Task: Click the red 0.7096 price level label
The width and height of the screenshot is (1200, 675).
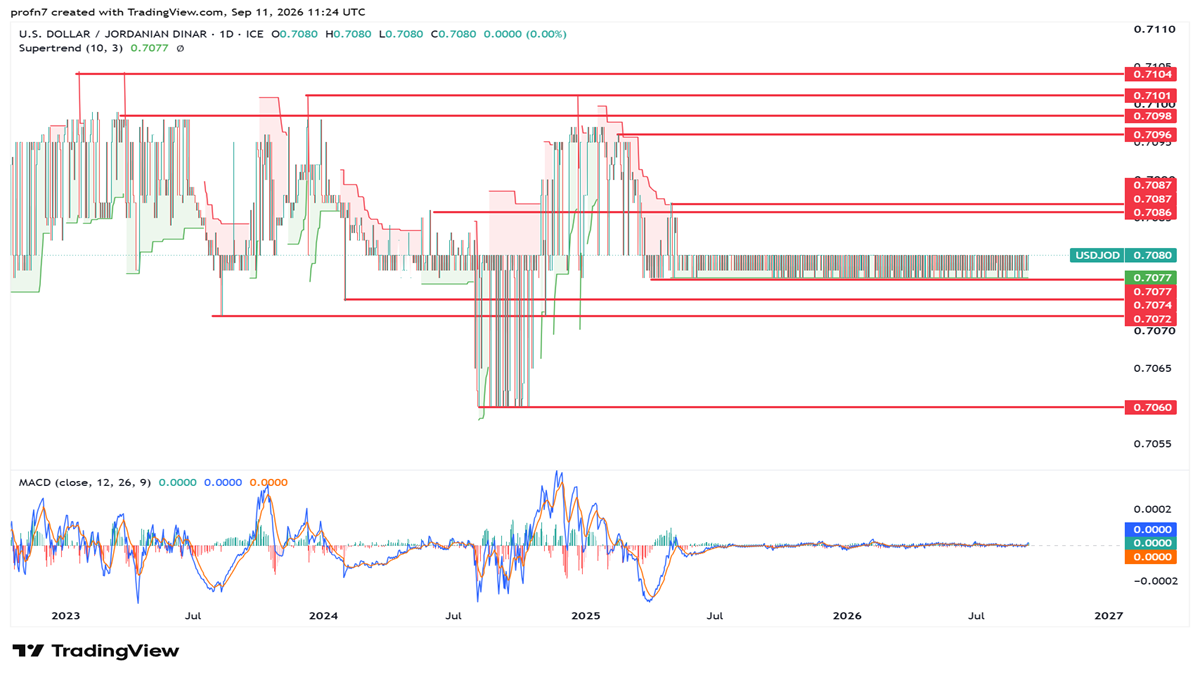Action: [1151, 135]
